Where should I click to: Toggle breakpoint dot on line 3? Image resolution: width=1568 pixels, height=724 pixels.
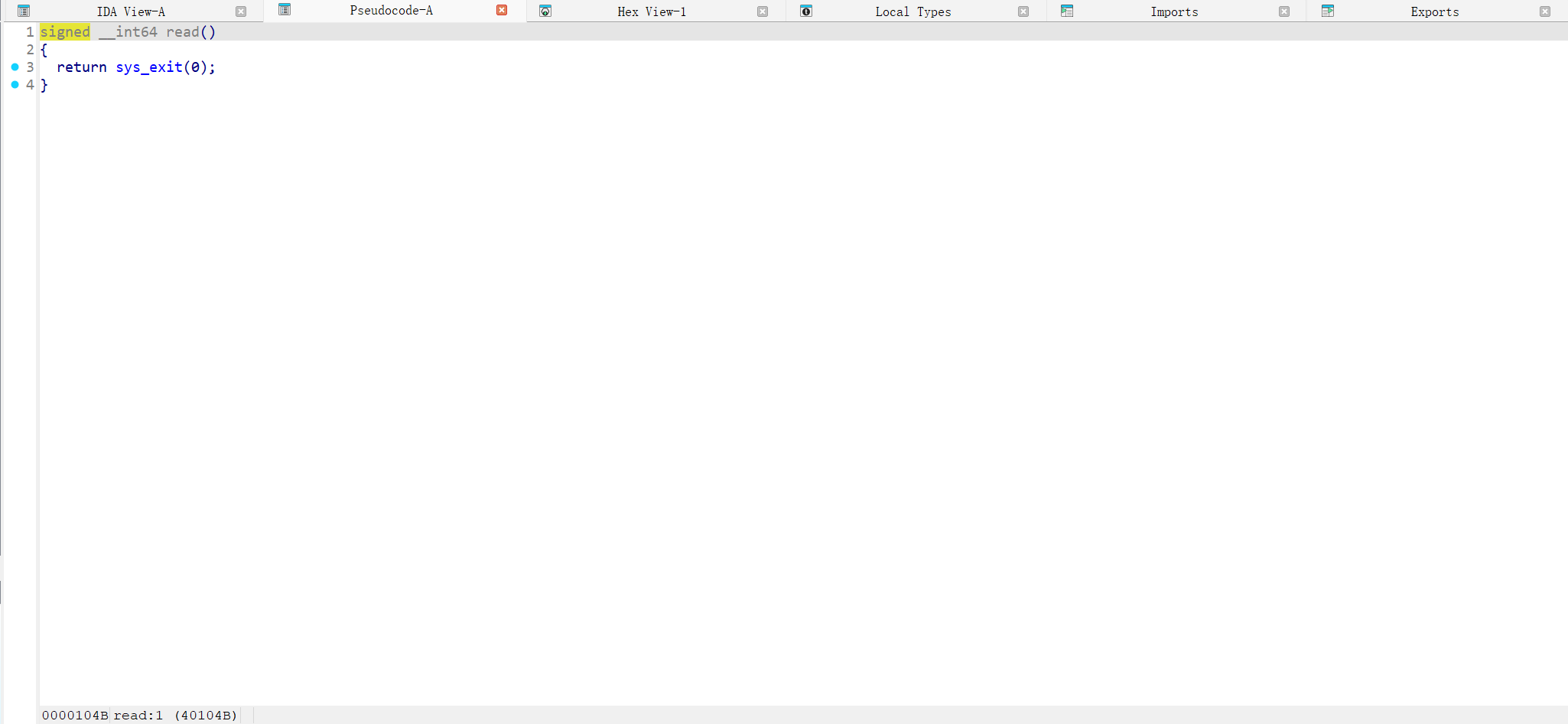pos(15,67)
